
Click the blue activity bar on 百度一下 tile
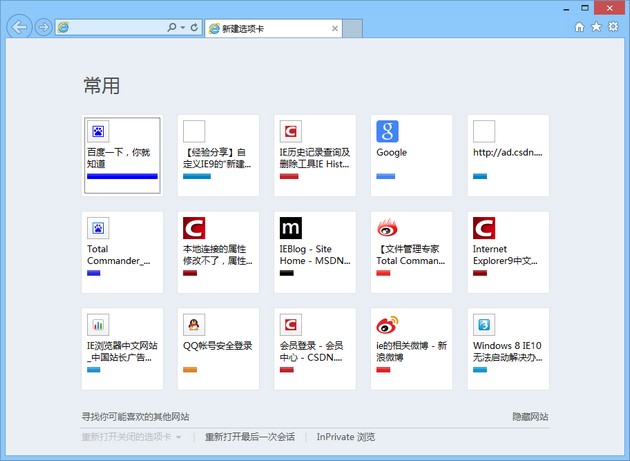click(x=122, y=176)
